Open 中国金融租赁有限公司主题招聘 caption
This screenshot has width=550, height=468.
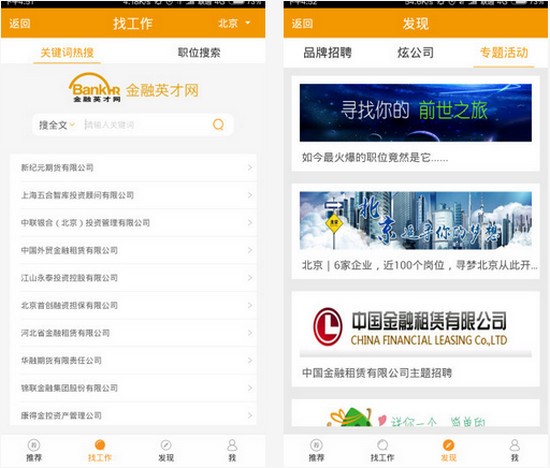click(377, 373)
